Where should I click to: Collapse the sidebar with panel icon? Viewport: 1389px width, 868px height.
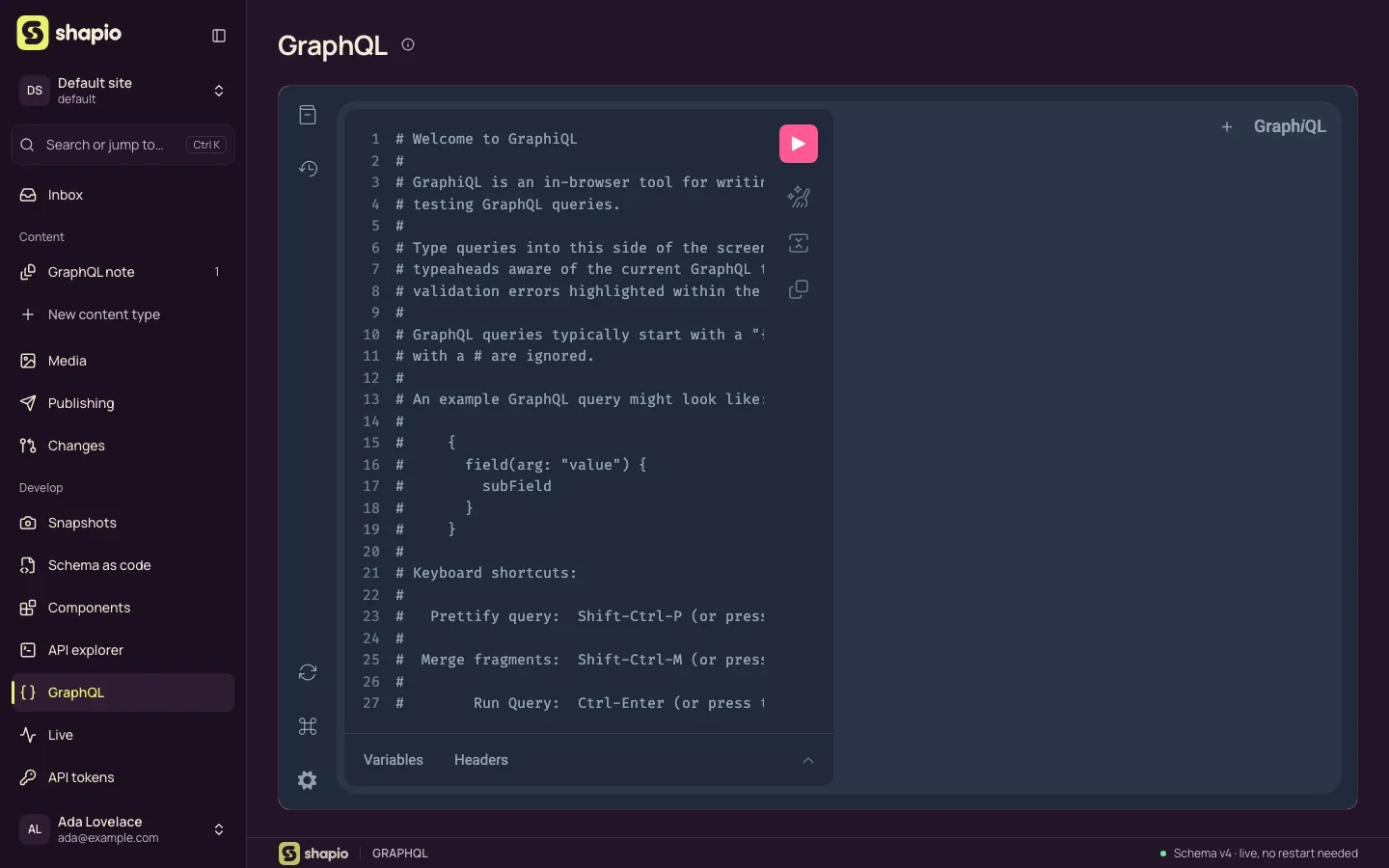[219, 36]
